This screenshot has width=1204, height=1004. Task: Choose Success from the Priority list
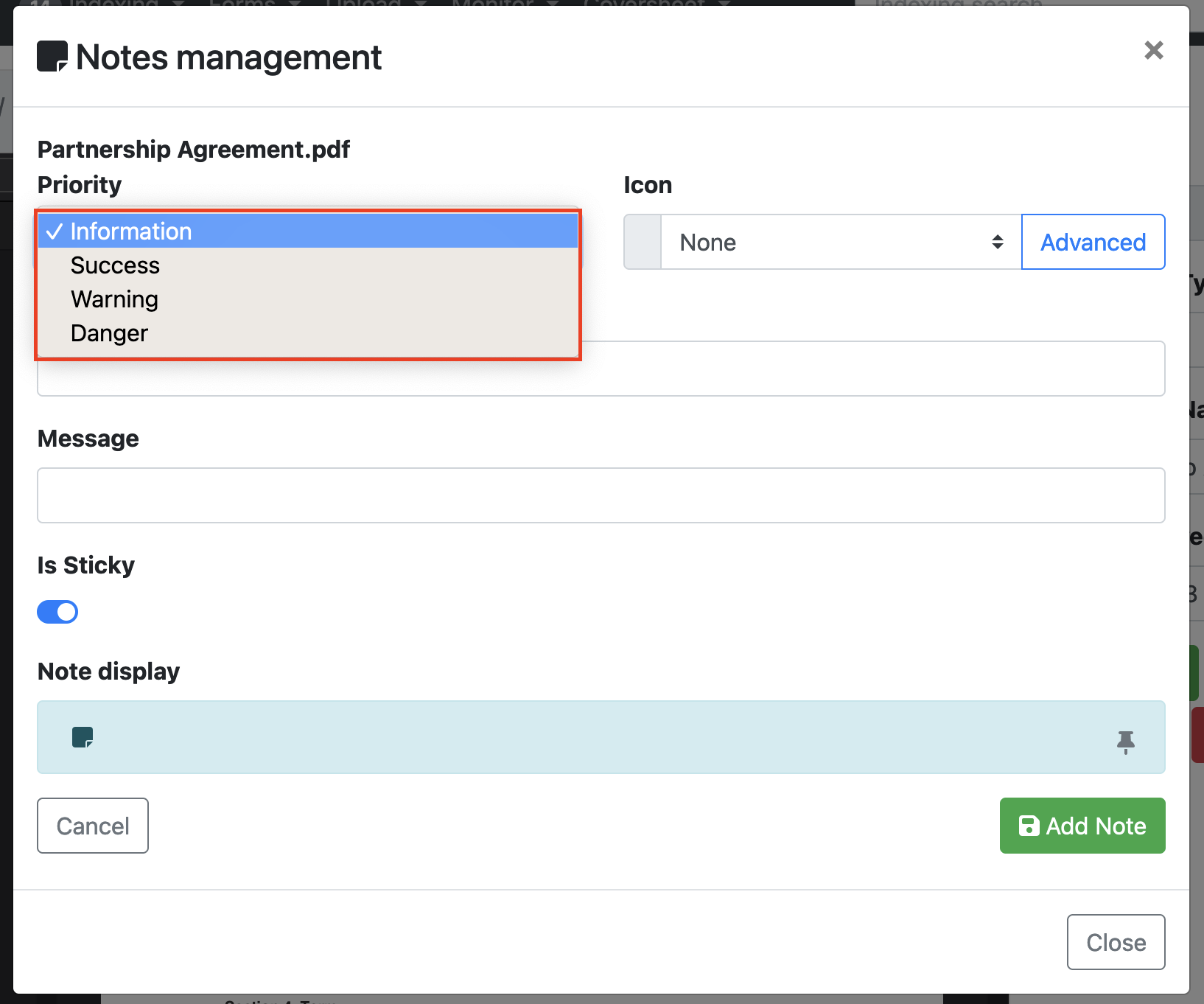pyautogui.click(x=115, y=265)
